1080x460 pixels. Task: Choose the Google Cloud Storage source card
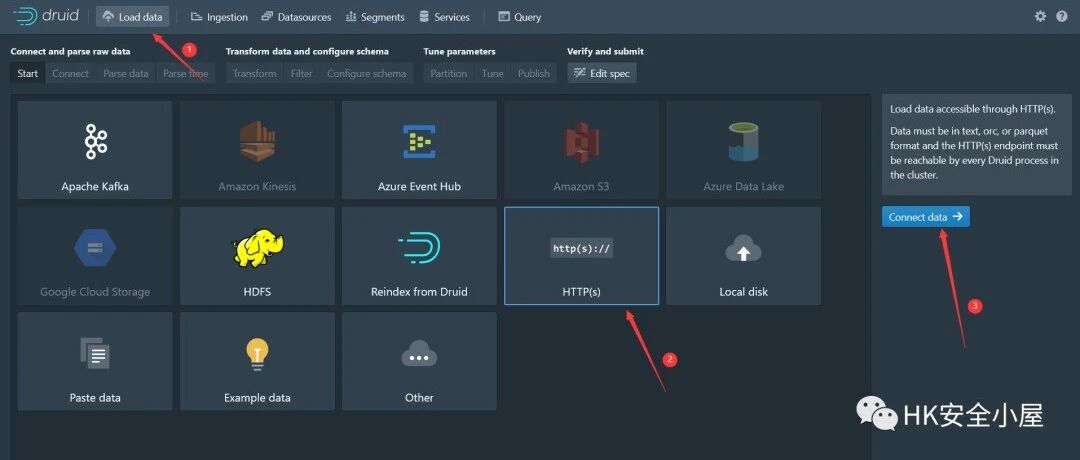tap(95, 255)
